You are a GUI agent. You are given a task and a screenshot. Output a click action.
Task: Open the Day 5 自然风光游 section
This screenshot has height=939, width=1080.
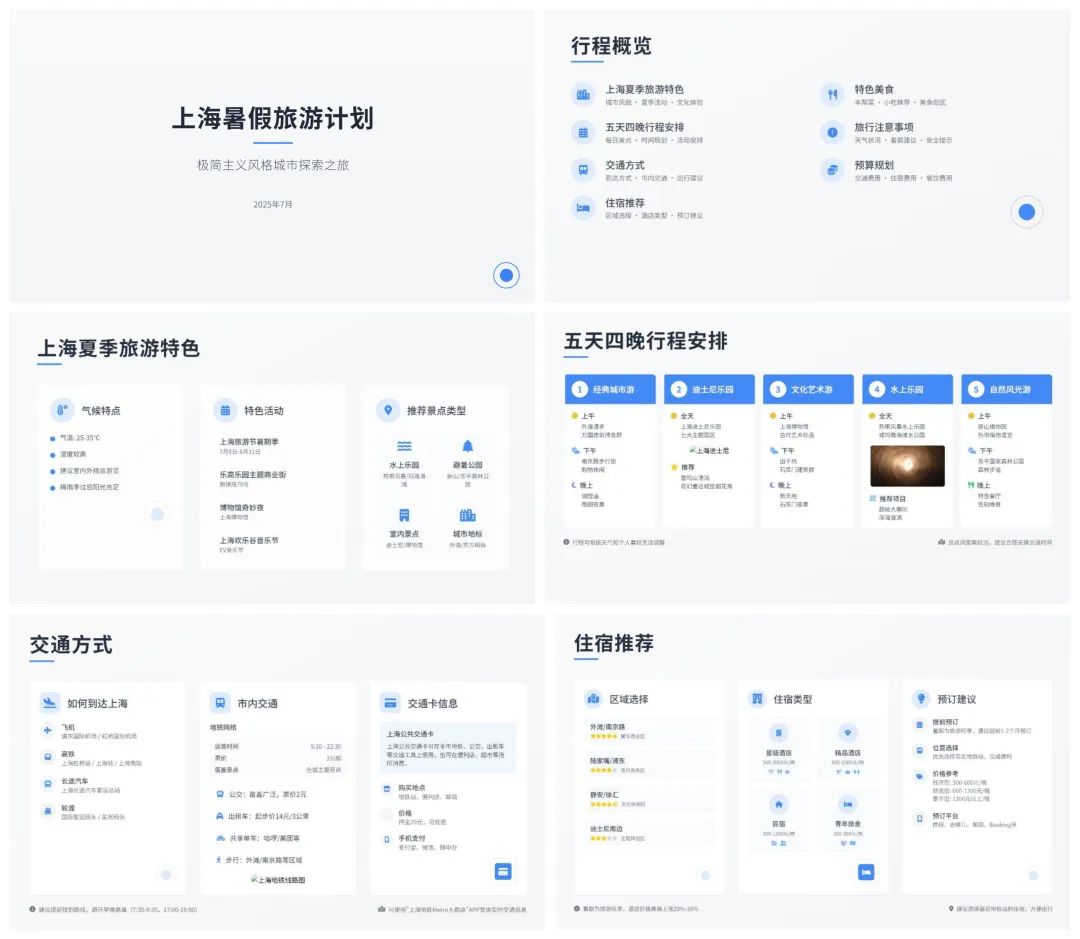[1006, 387]
